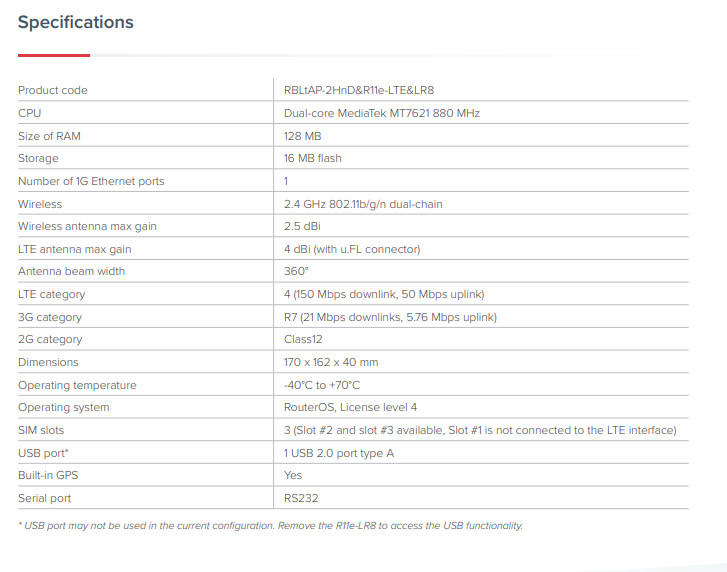This screenshot has width=727, height=572.
Task: Click the 4 dBi (with u.FL connector) value
Action: (x=352, y=249)
